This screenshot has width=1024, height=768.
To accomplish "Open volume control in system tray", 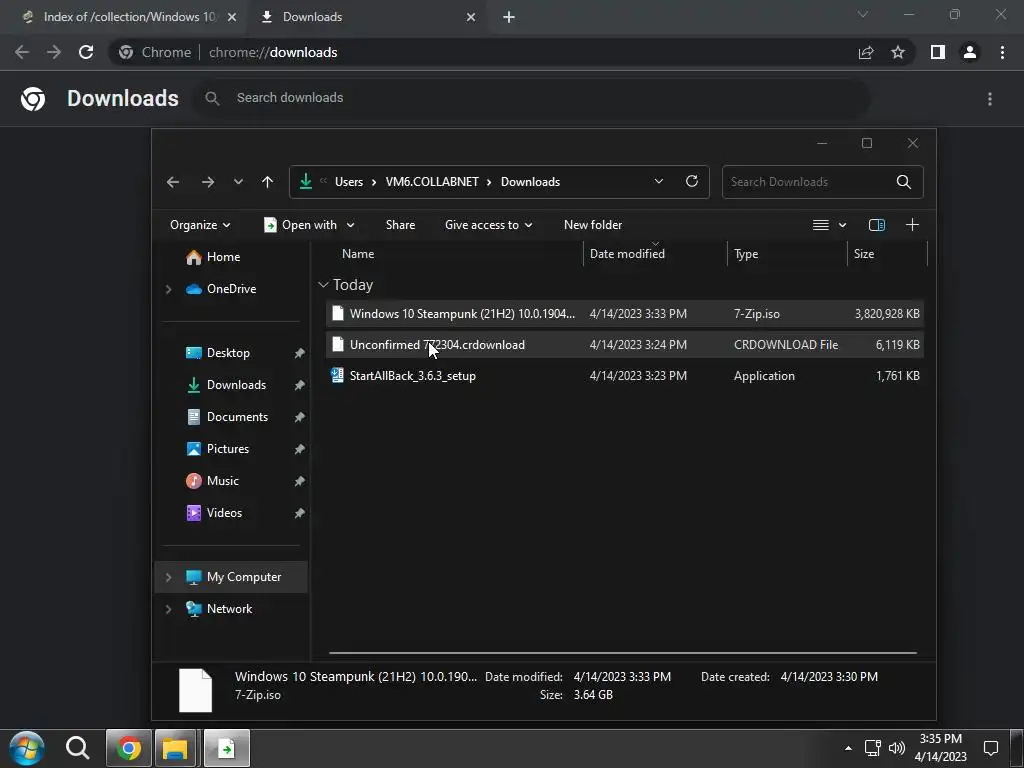I will coord(897,748).
